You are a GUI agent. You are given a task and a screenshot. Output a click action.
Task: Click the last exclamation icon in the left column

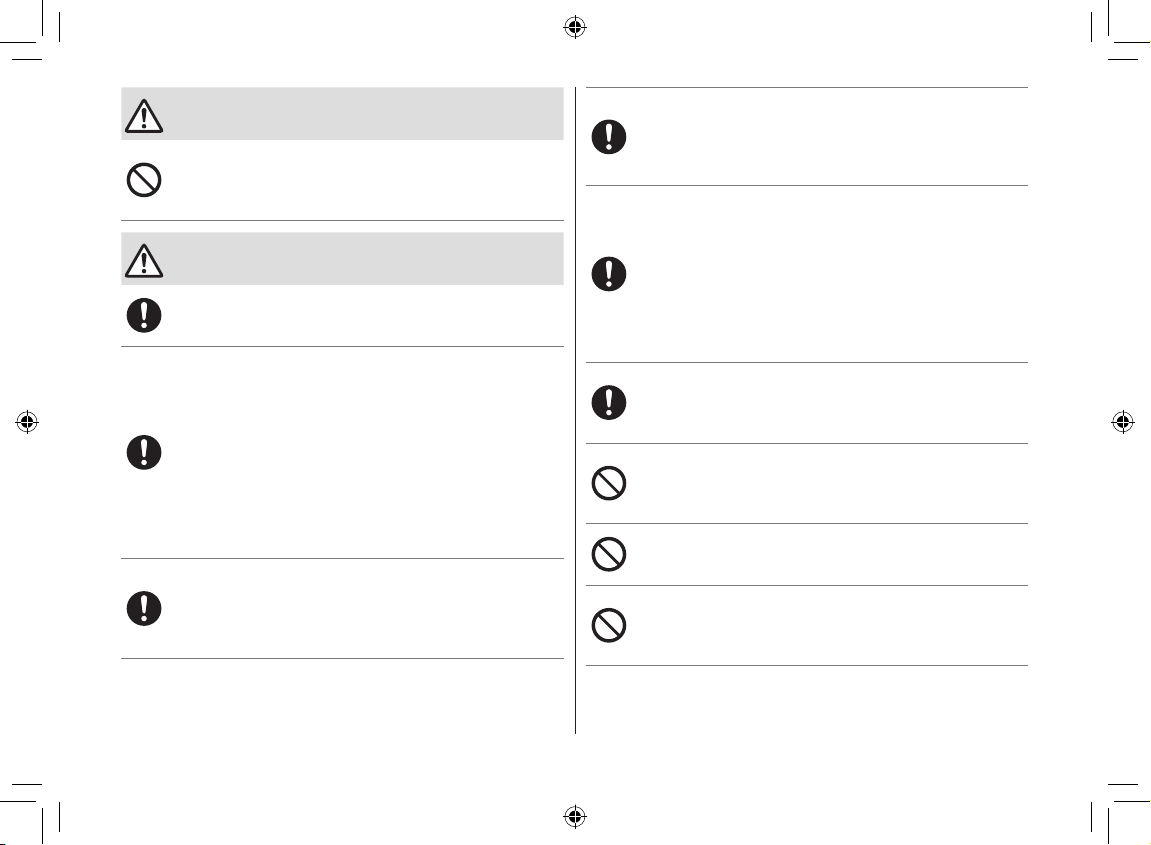coord(144,609)
